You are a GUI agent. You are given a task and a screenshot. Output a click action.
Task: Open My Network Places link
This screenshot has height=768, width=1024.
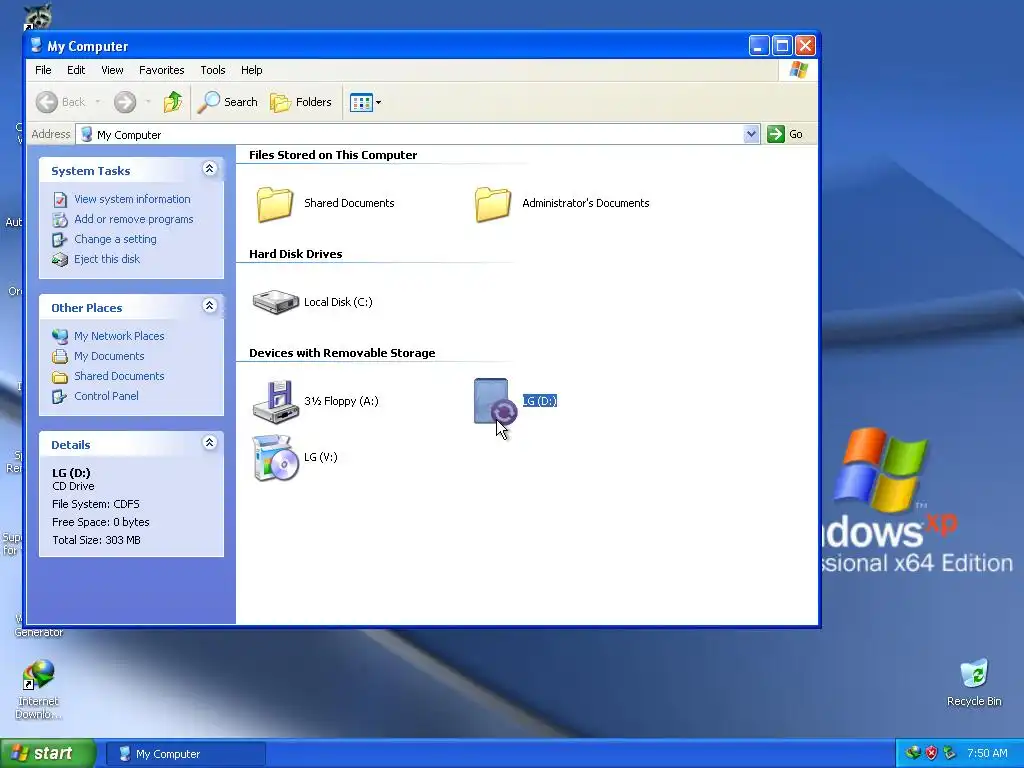120,336
